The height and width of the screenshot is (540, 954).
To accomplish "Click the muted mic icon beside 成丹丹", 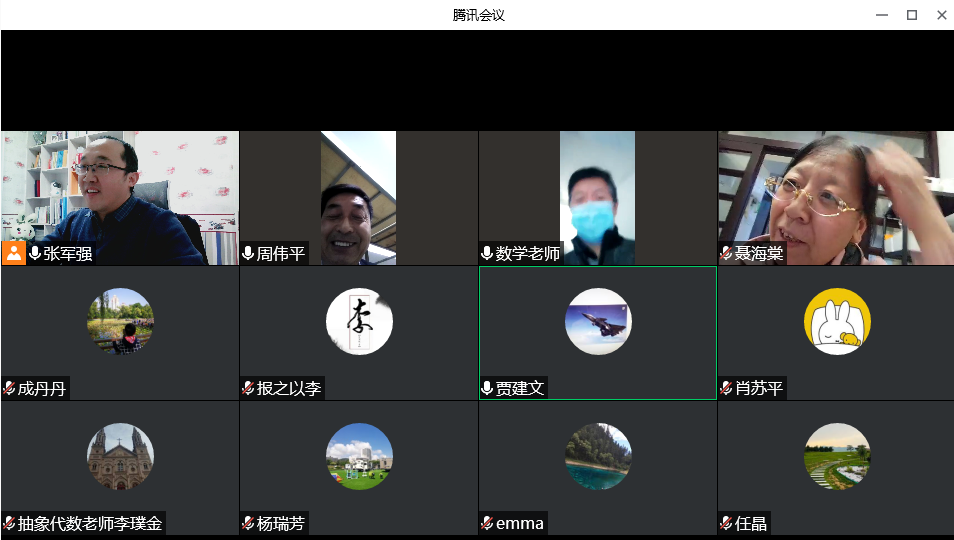I will pyautogui.click(x=9, y=388).
